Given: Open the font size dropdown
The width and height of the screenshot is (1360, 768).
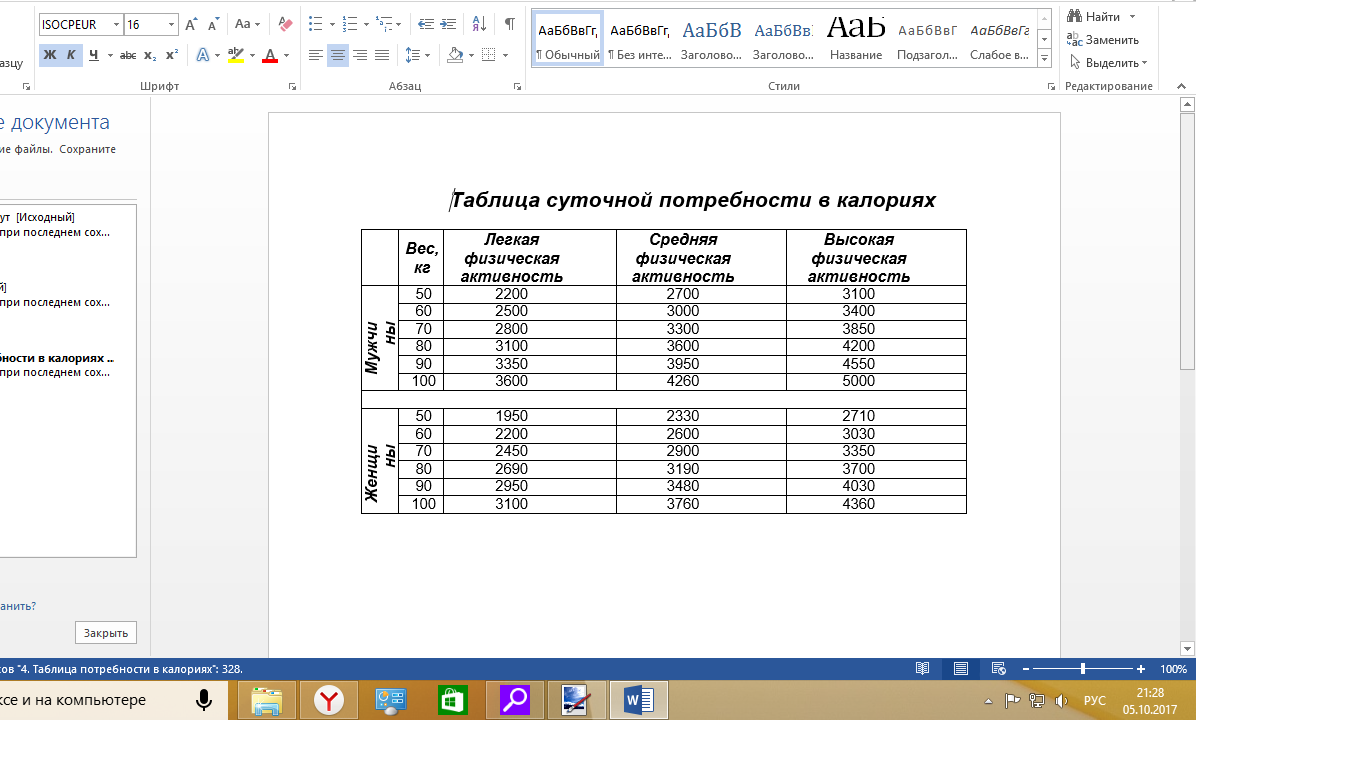Looking at the screenshot, I should [171, 24].
